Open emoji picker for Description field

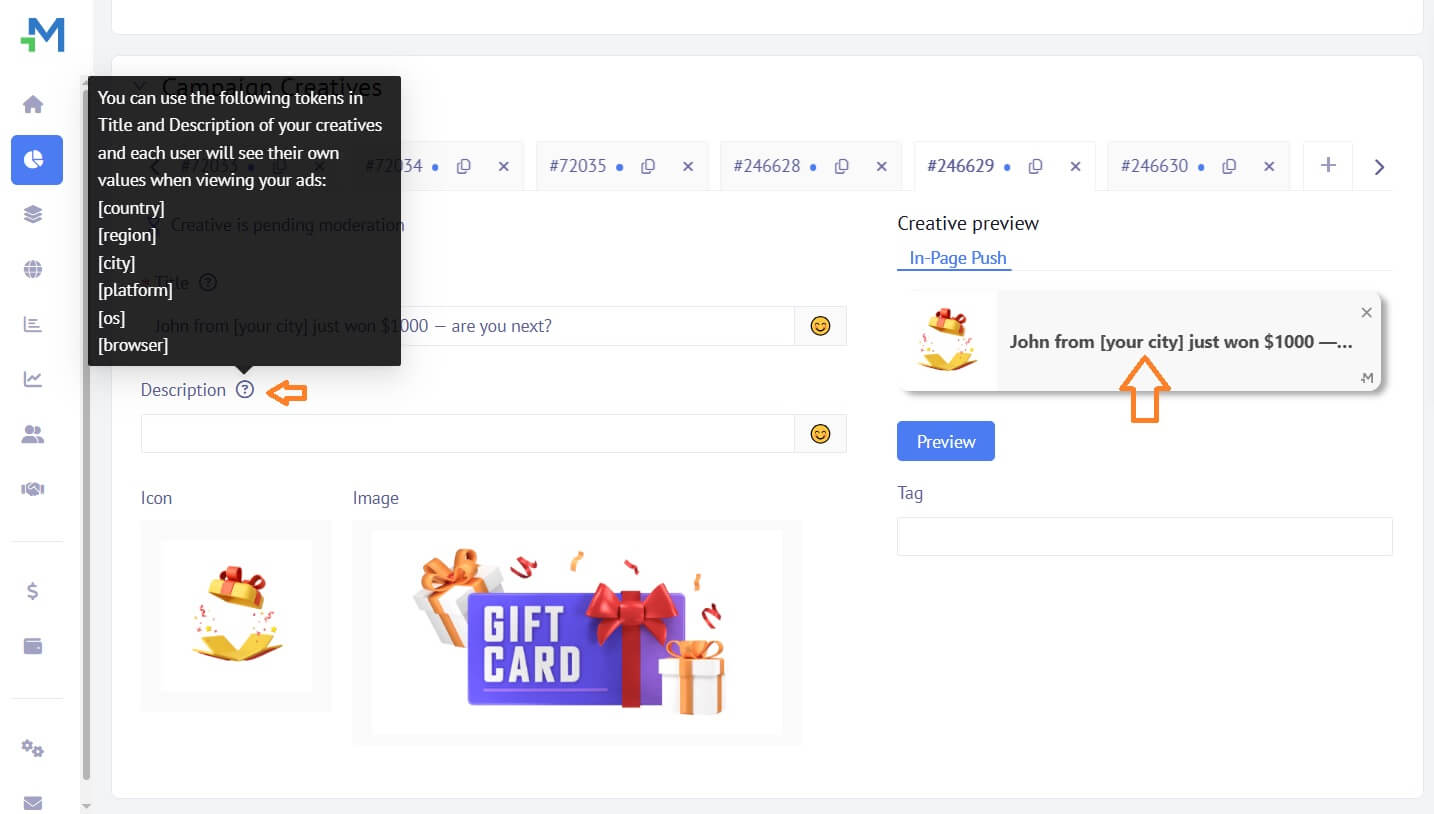(x=820, y=434)
